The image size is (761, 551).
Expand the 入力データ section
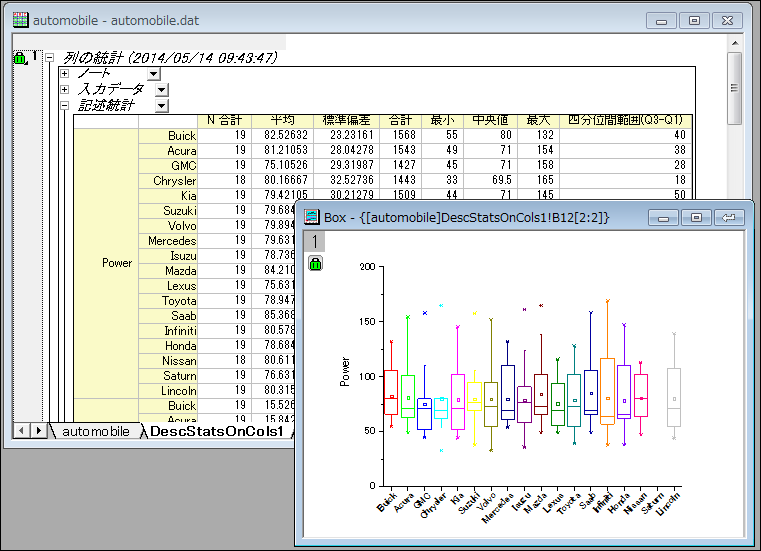tap(65, 89)
